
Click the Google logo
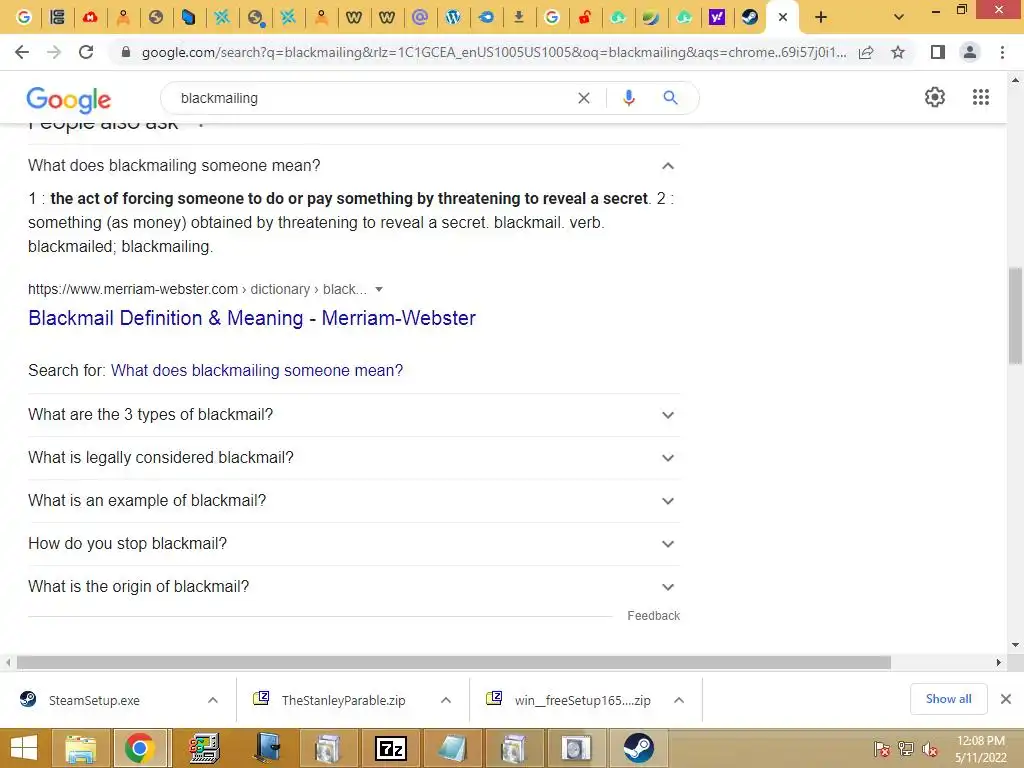click(69, 99)
